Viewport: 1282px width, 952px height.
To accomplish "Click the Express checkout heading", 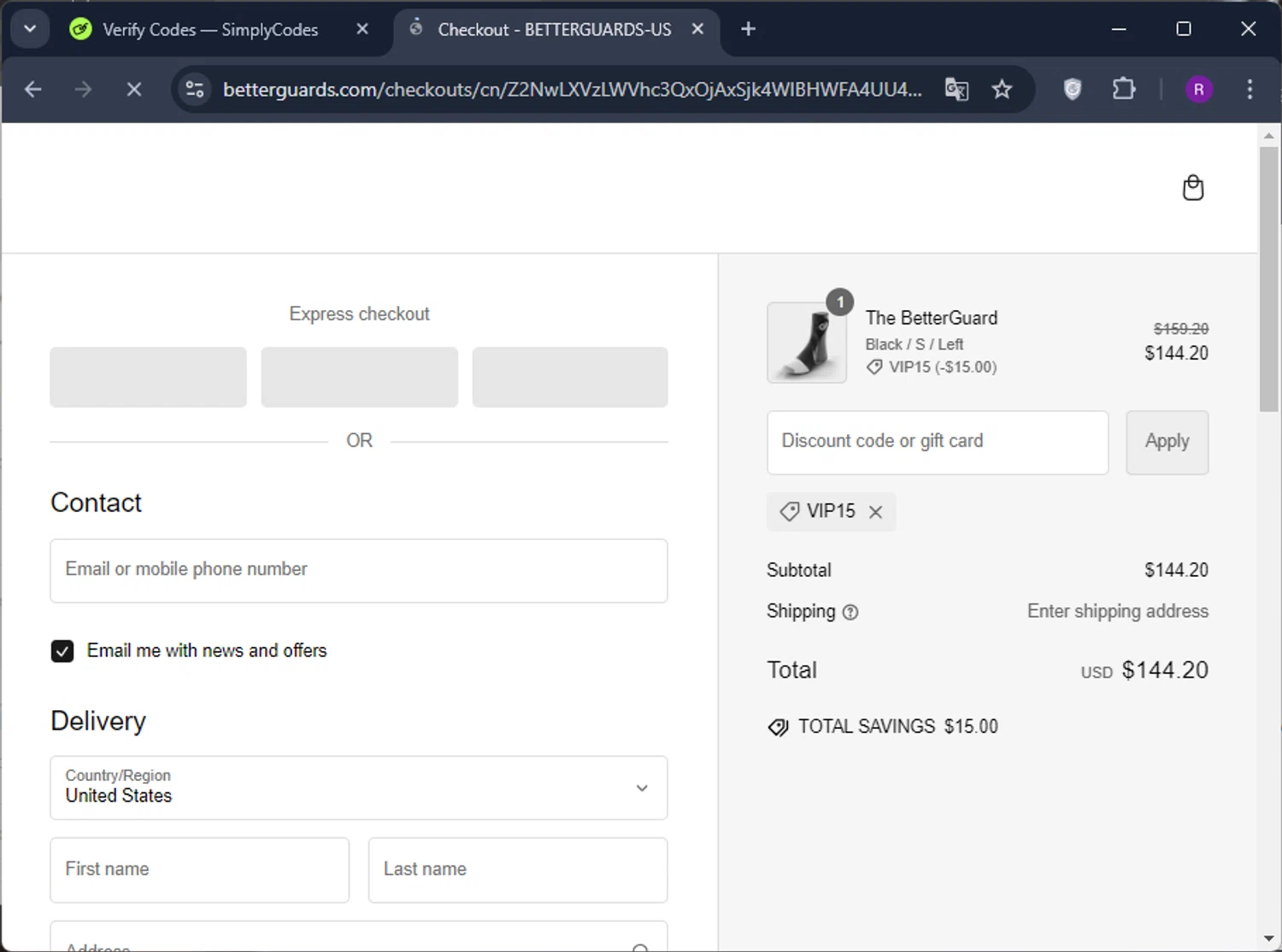I will tap(359, 314).
